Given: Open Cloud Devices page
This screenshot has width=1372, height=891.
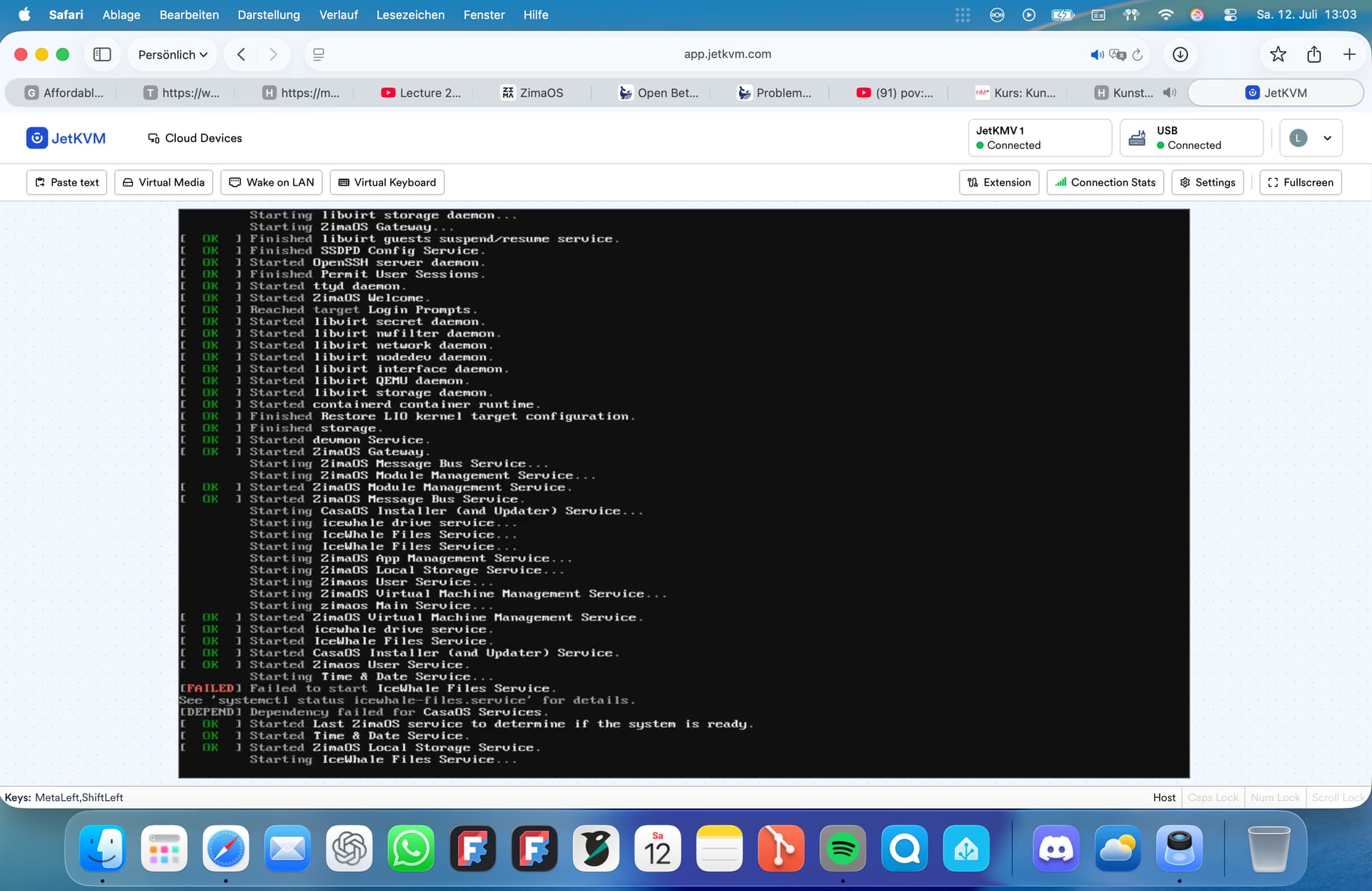Looking at the screenshot, I should coord(194,138).
